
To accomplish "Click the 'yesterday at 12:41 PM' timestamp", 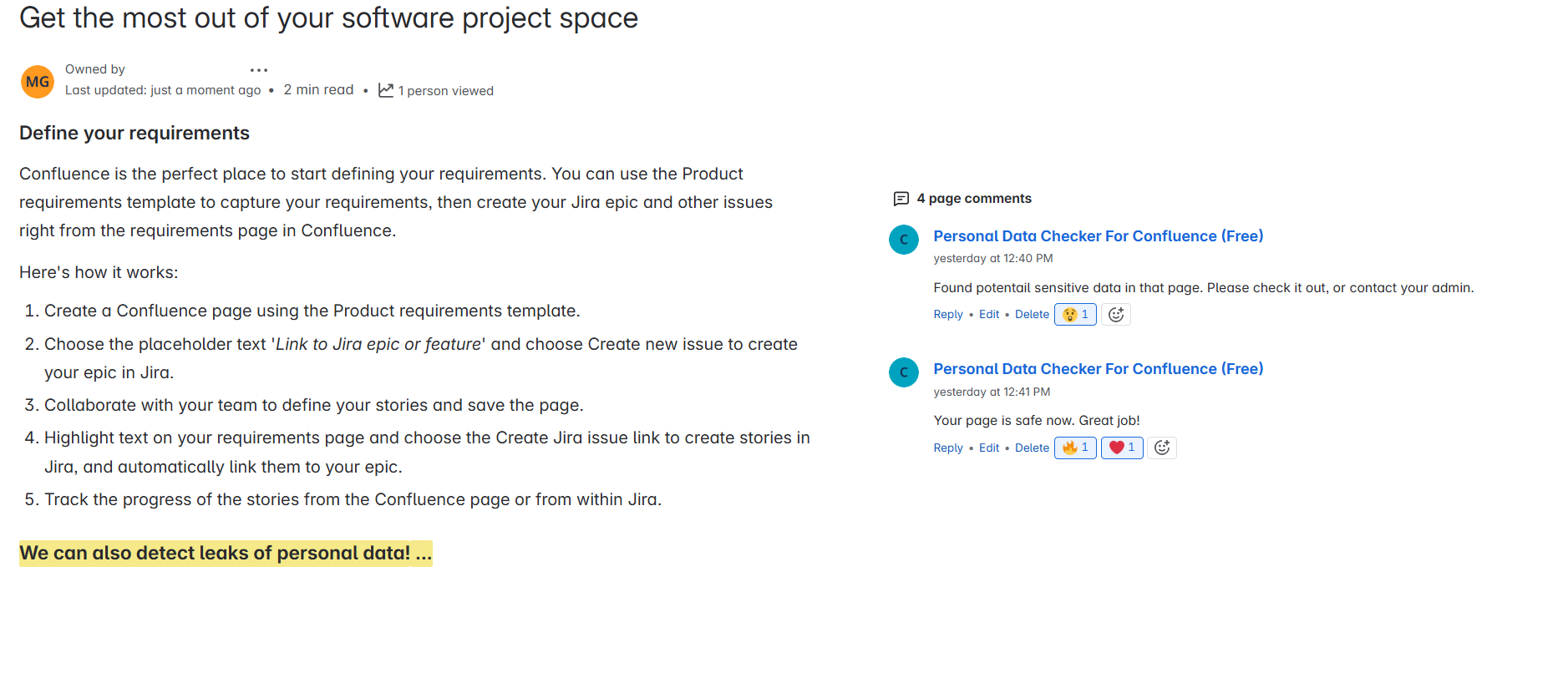I will click(x=992, y=392).
